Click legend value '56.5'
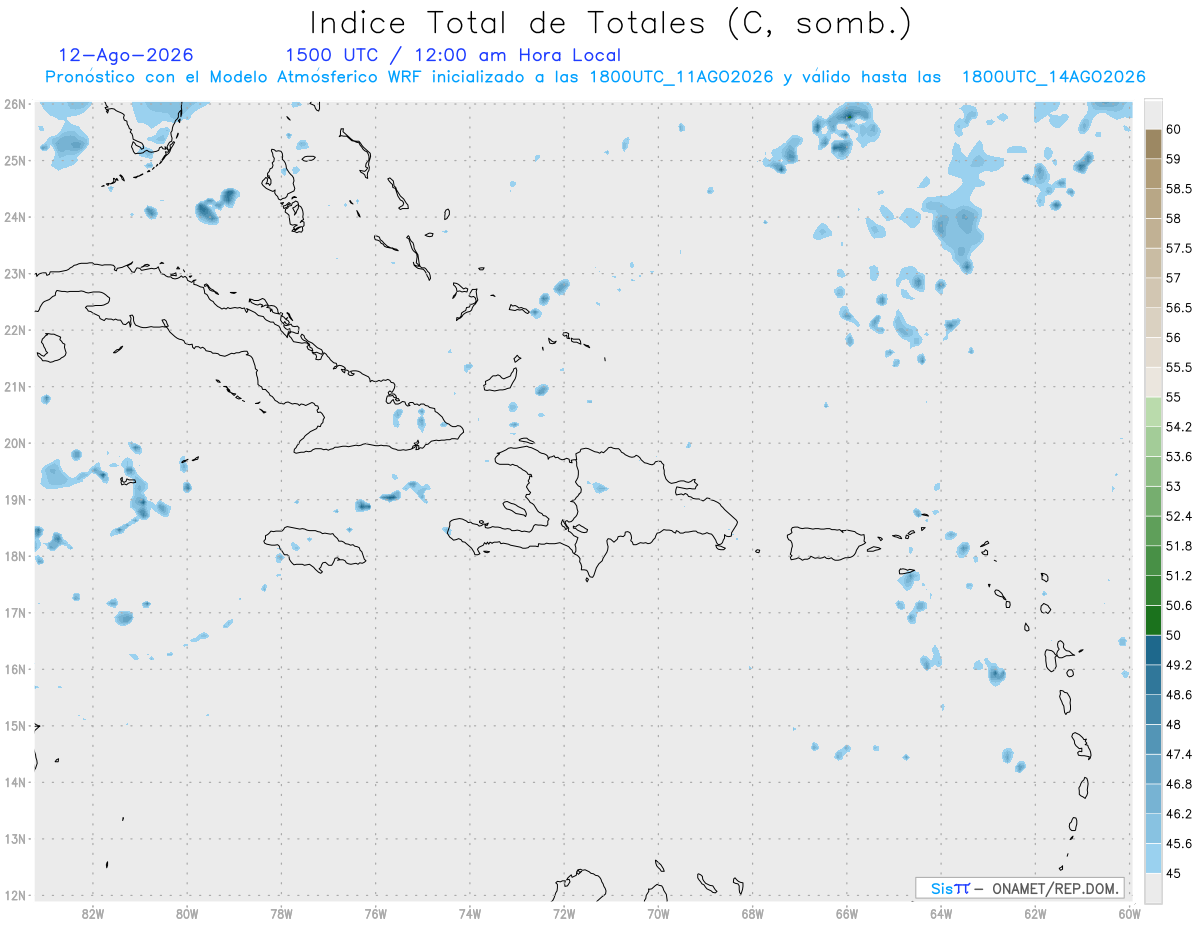Screen dimensions: 1200x927 (x=1178, y=308)
